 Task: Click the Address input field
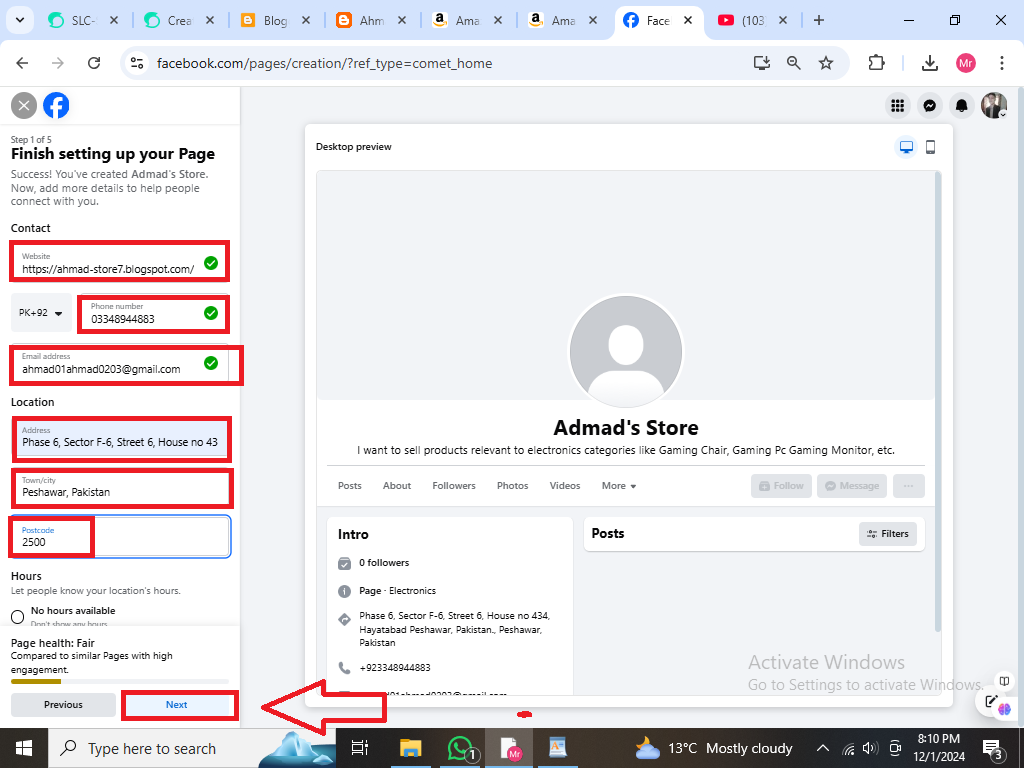point(120,436)
